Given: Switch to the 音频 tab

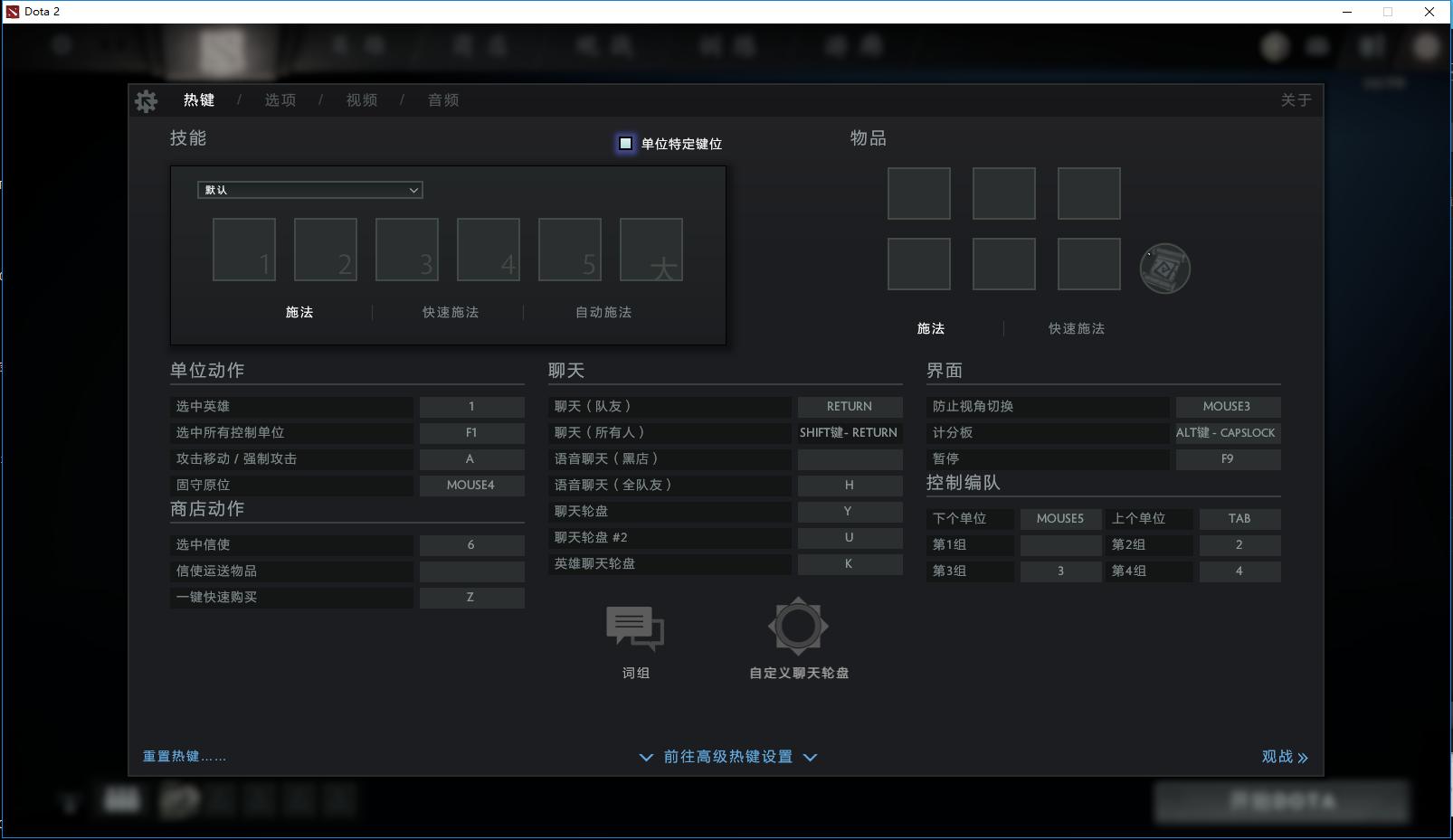Looking at the screenshot, I should (442, 99).
